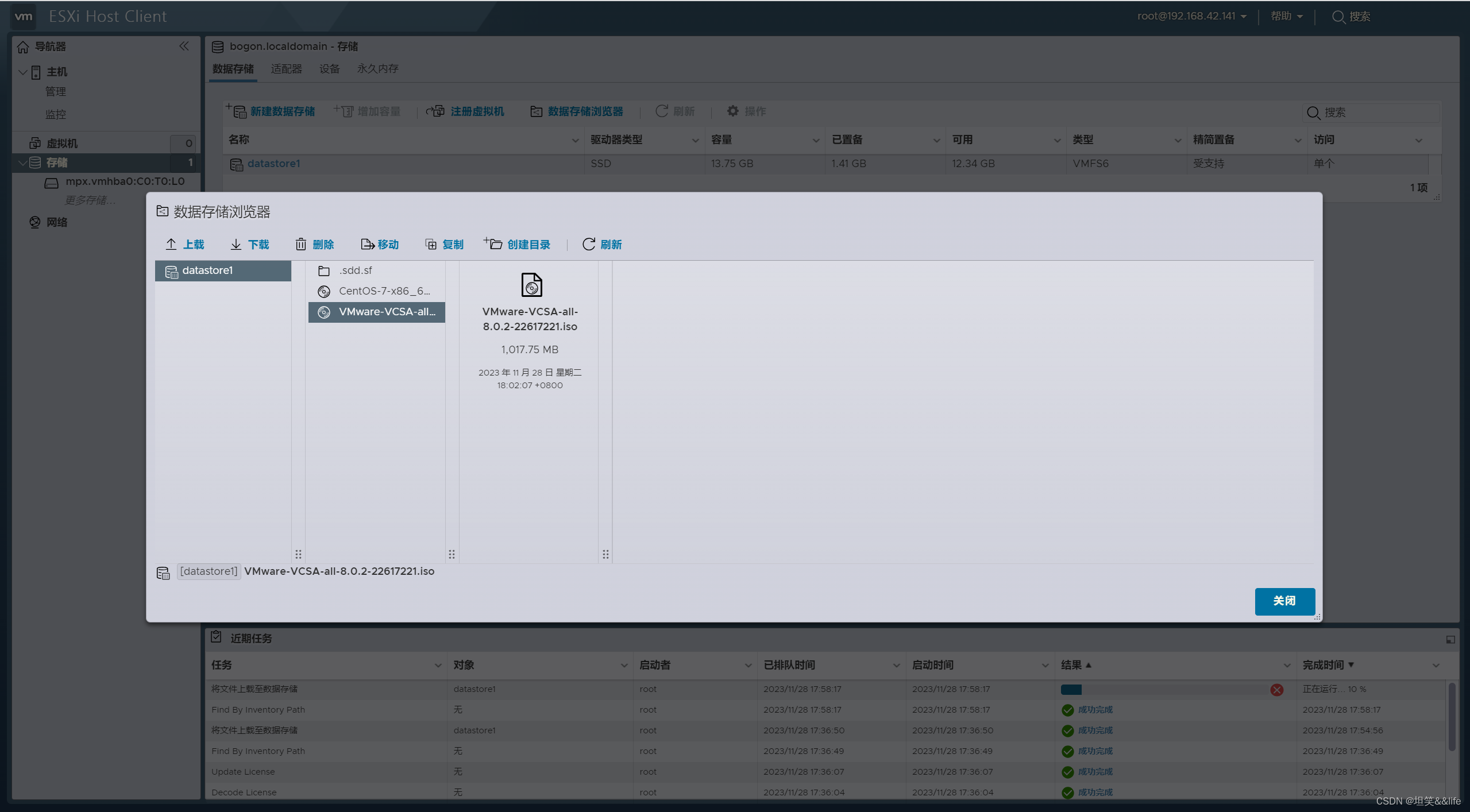Click the Refresh (刷新) icon in datastore browser
Viewport: 1470px width, 812px height.
pyautogui.click(x=589, y=245)
